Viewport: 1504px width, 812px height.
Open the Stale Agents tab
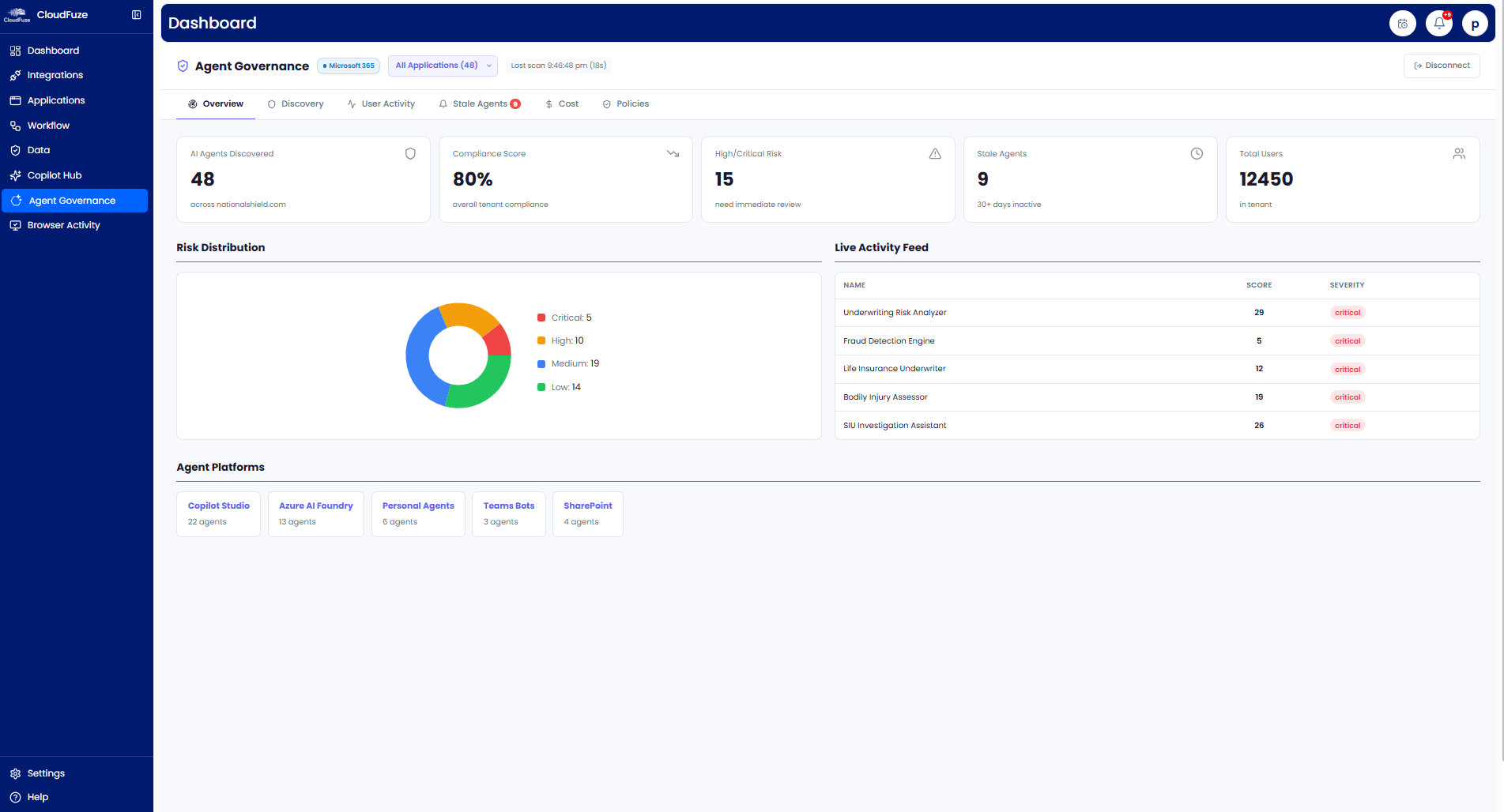coord(480,104)
